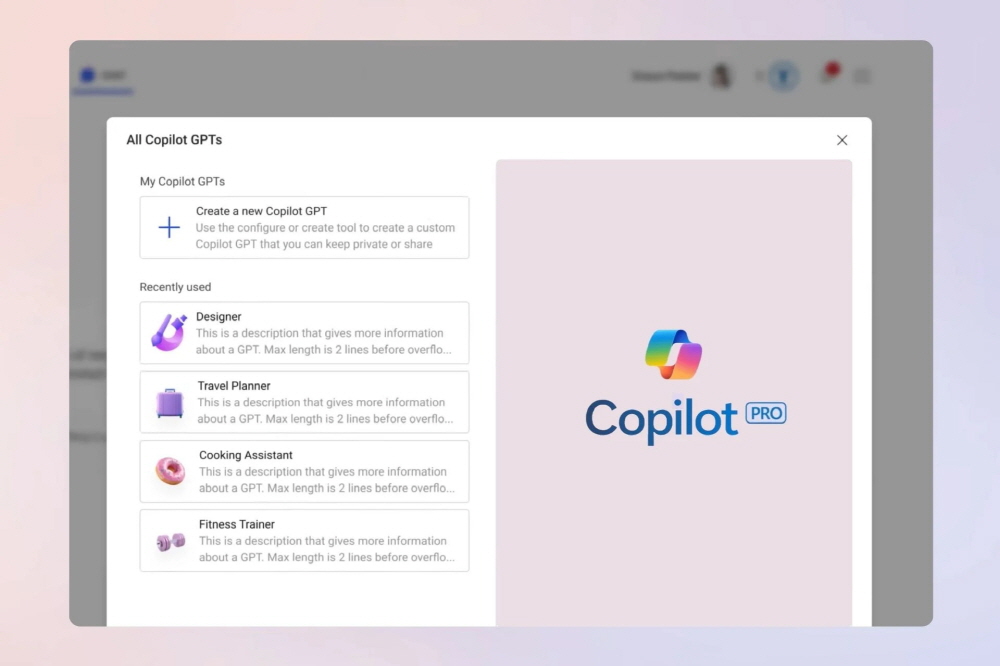
Task: Switch to the Chat tab in header
Action: [103, 76]
